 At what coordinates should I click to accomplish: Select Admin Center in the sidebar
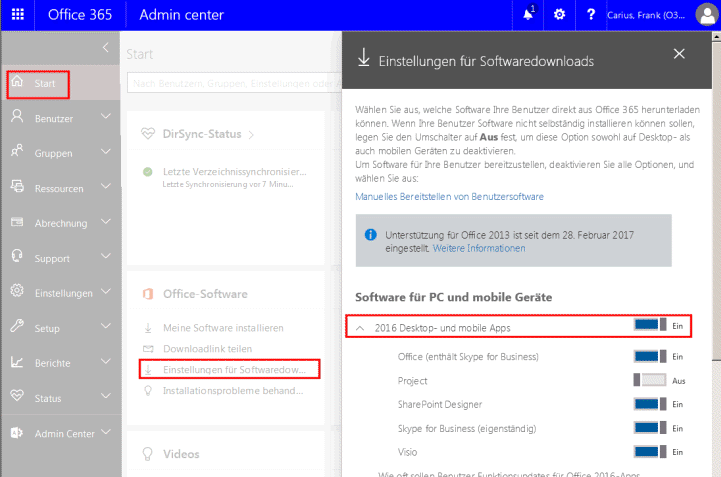(x=64, y=434)
